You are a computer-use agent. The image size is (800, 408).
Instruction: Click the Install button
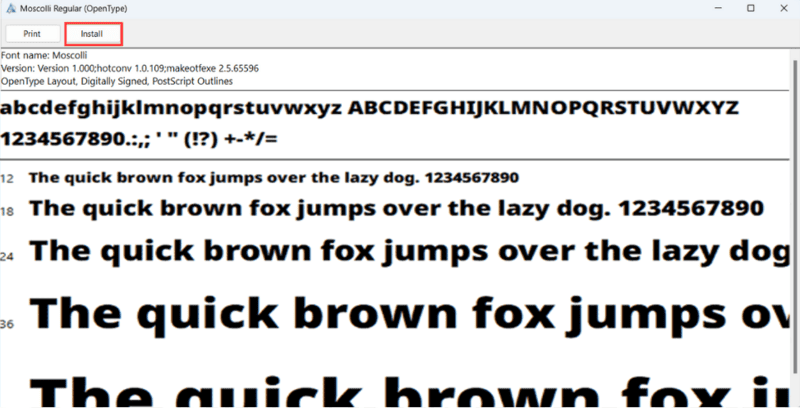92,34
